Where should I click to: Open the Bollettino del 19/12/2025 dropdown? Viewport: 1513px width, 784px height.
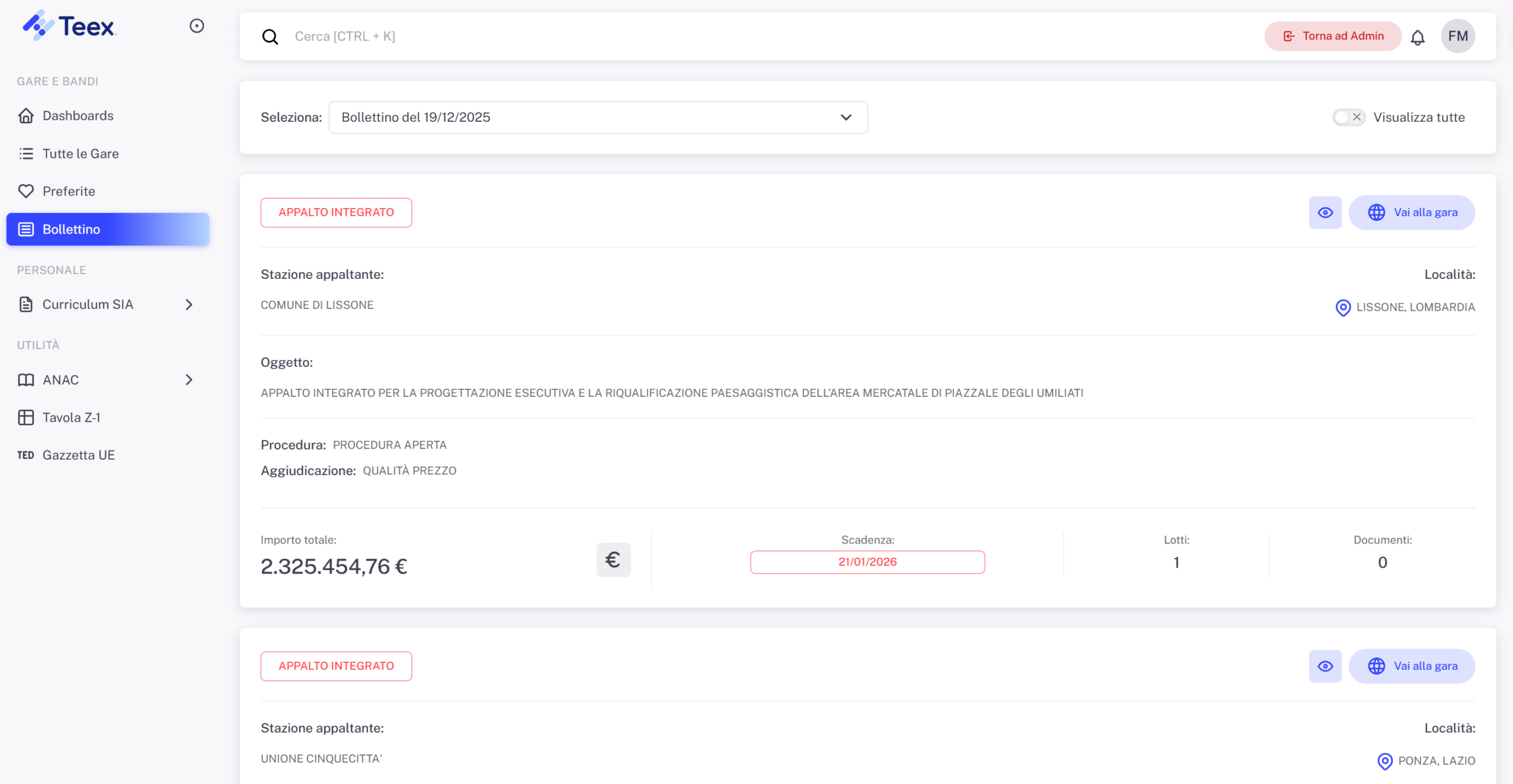[x=598, y=117]
